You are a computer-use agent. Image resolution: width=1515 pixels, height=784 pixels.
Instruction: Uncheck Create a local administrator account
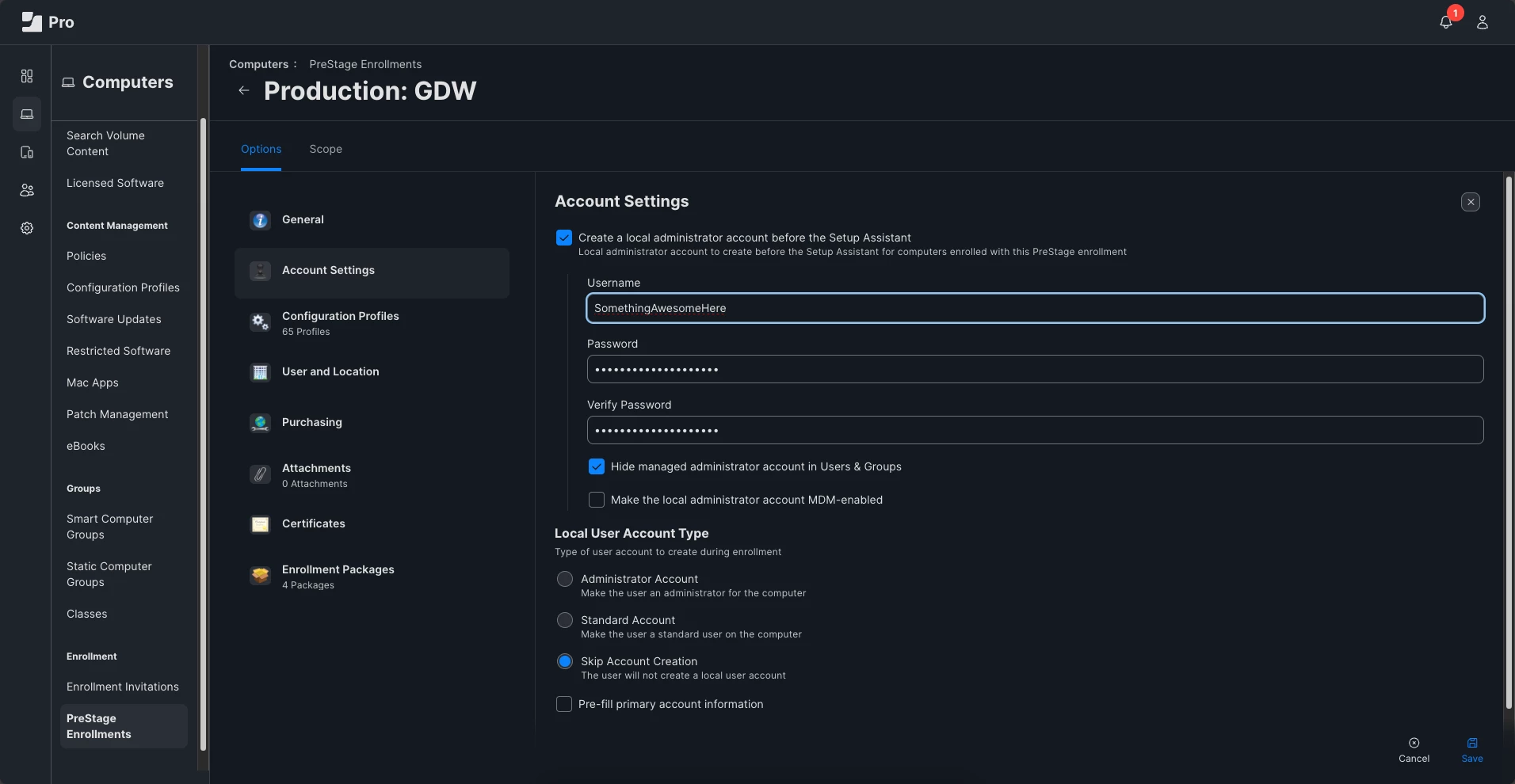click(564, 238)
